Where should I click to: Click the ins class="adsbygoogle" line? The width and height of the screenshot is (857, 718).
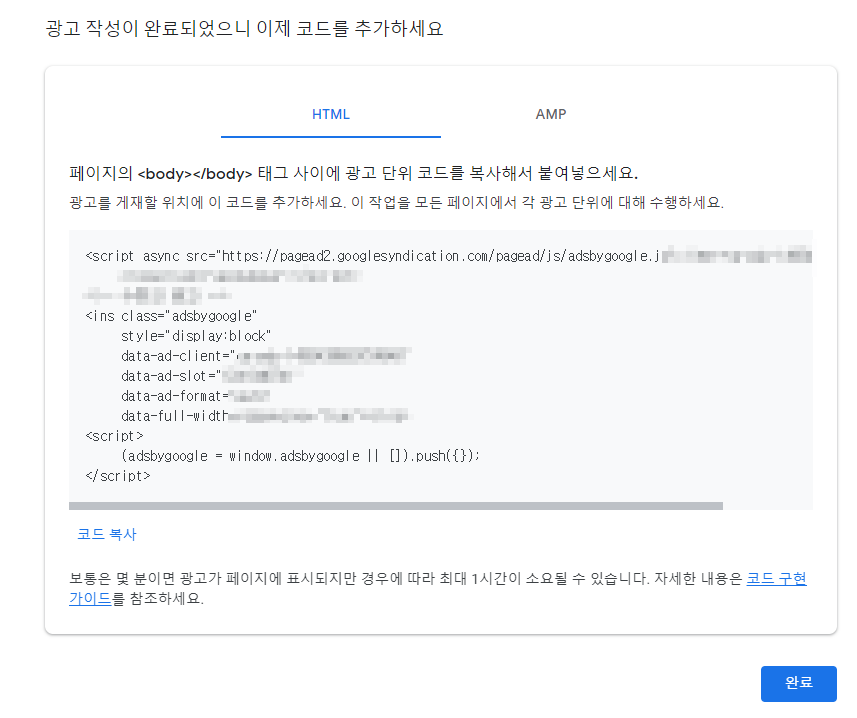[171, 316]
